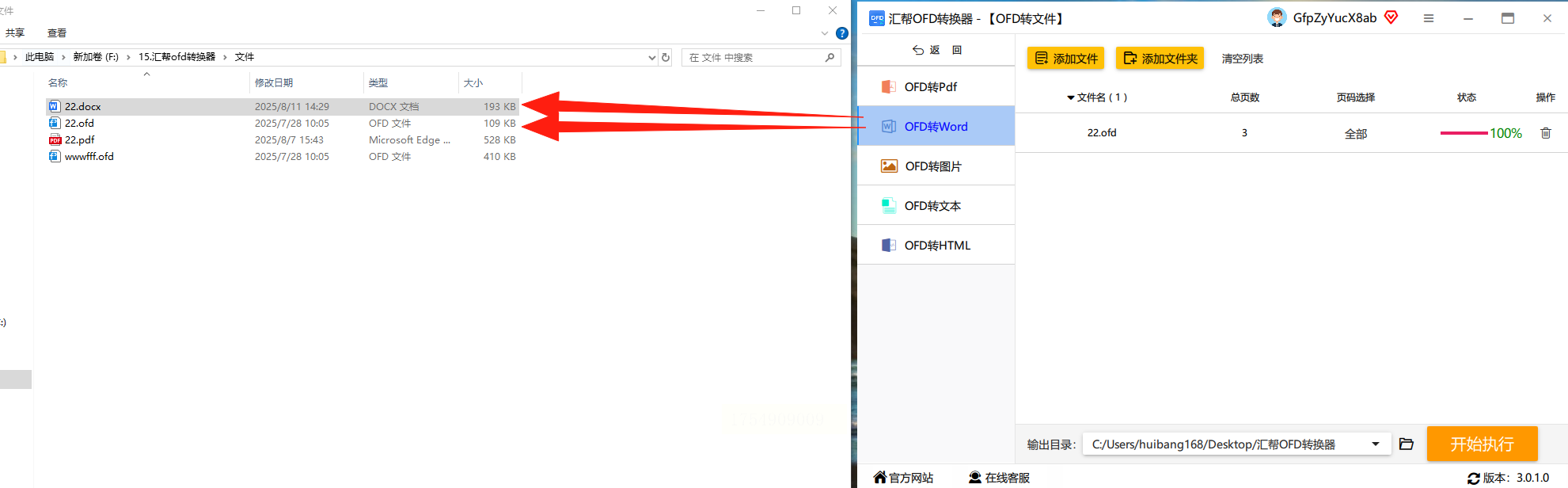Click the 添加文件 button
The image size is (1568, 488).
pos(1066,59)
